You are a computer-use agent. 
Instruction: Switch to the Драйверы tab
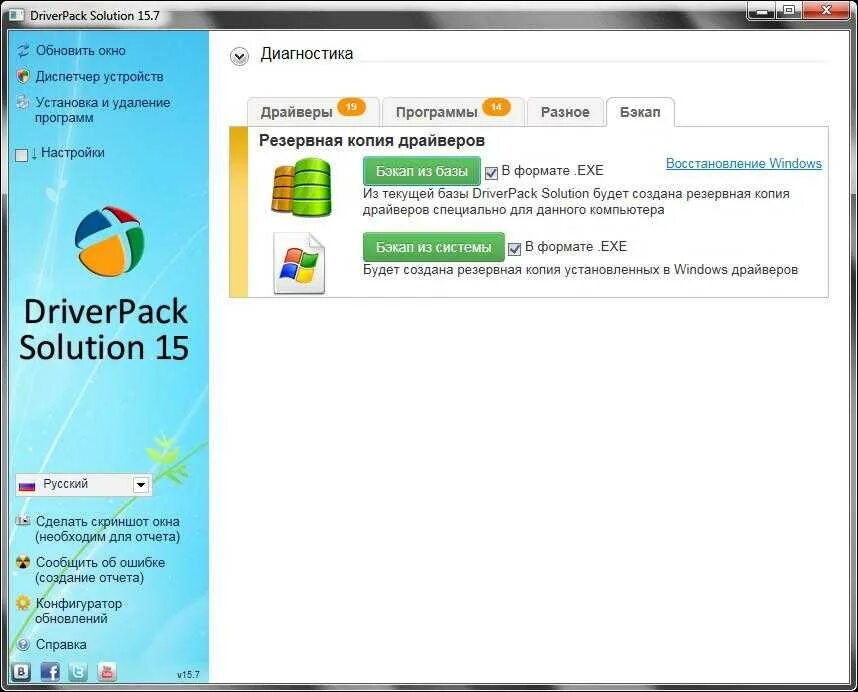(x=313, y=112)
